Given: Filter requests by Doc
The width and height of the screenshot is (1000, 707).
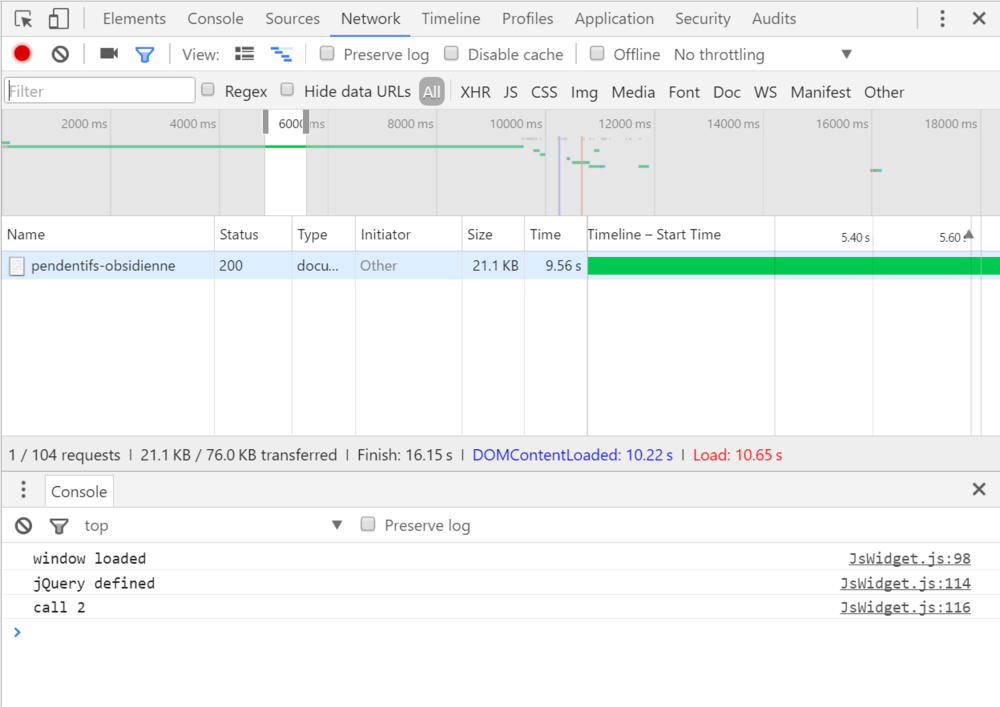Looking at the screenshot, I should click(x=726, y=92).
